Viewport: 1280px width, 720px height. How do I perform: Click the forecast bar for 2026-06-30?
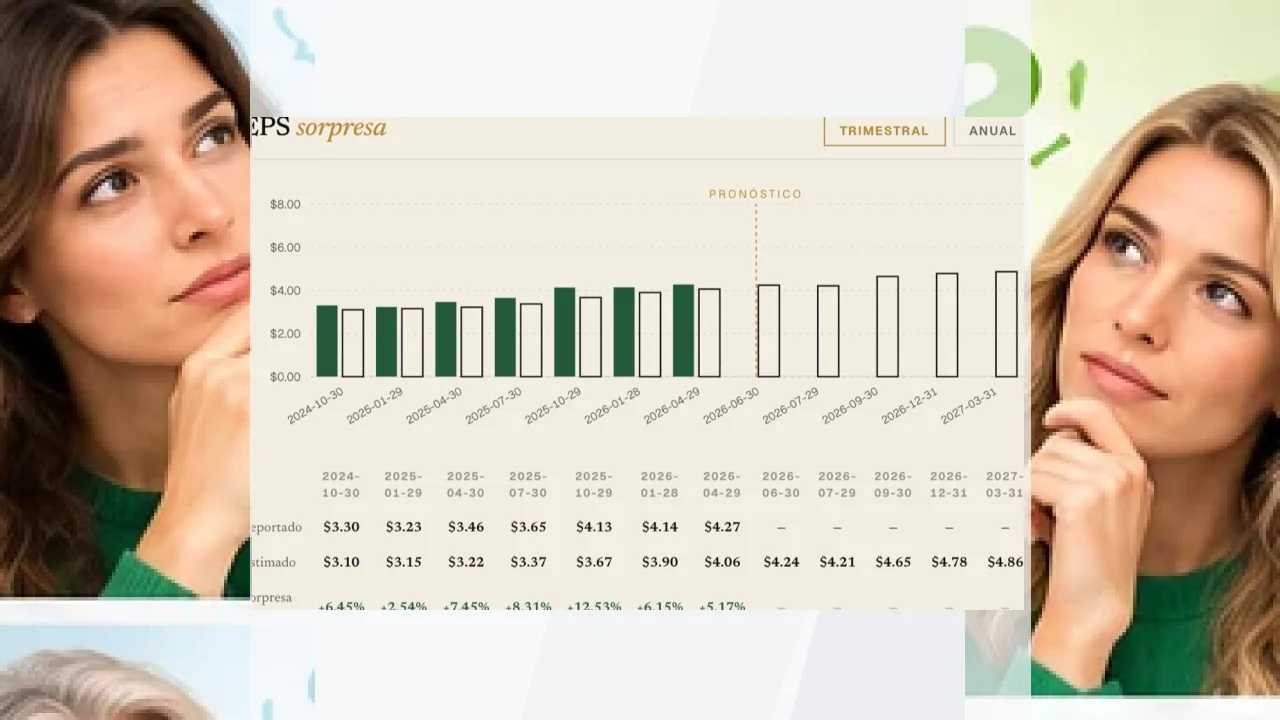[x=768, y=331]
